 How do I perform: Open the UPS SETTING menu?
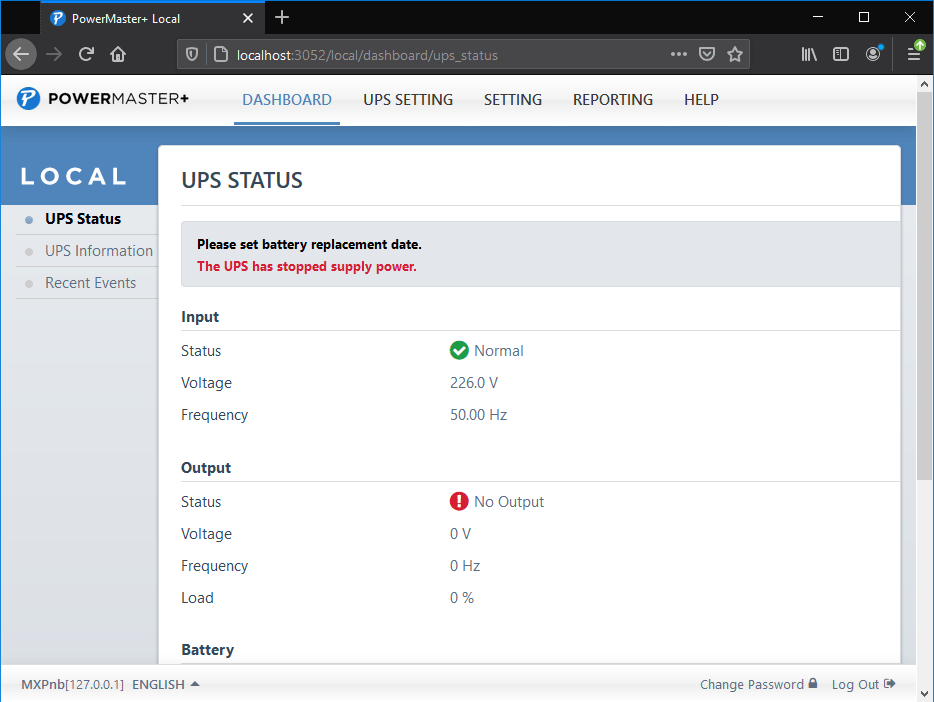(408, 100)
